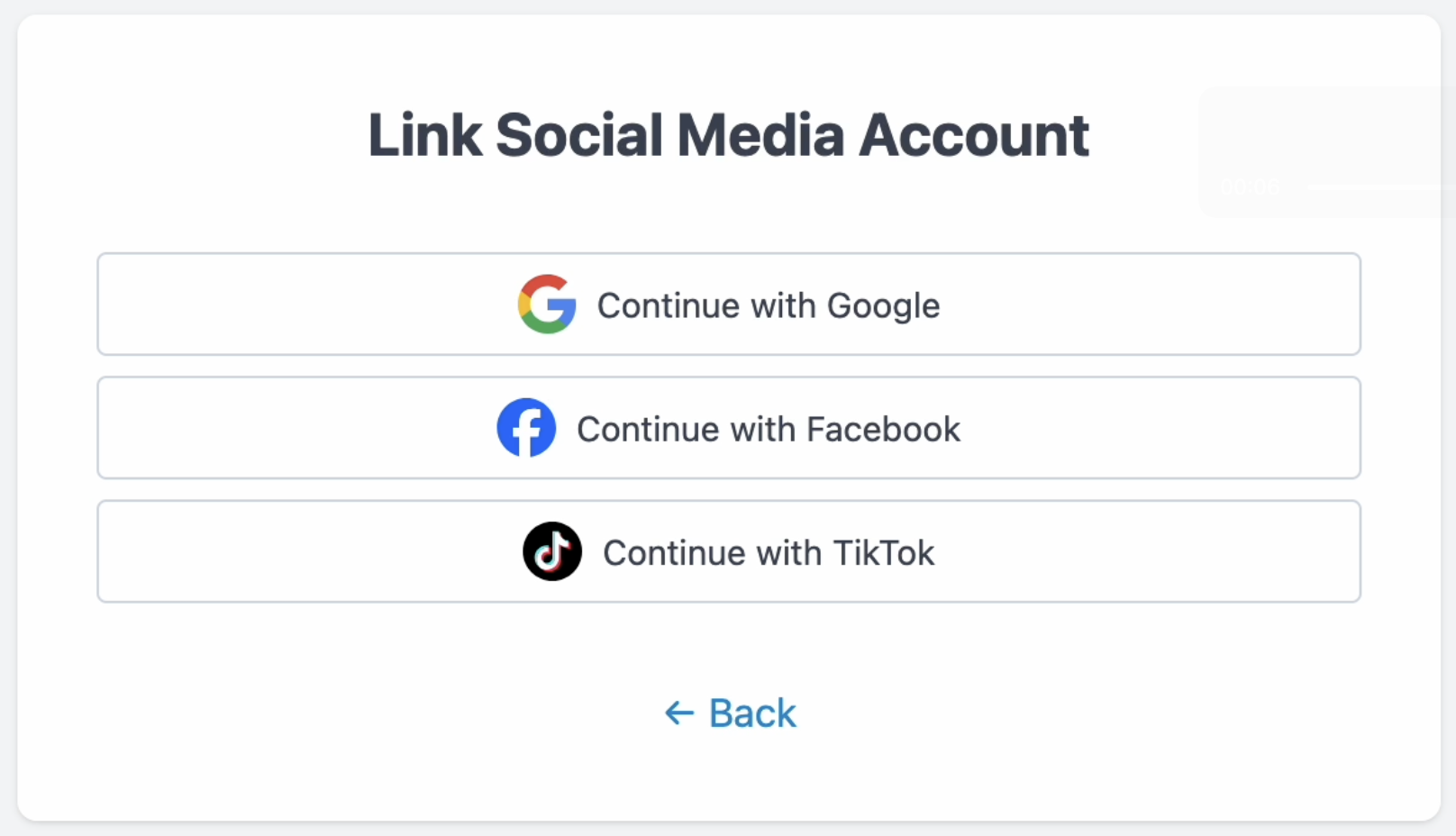Click the word Facebook in second button
The image size is (1456, 836).
(x=884, y=430)
